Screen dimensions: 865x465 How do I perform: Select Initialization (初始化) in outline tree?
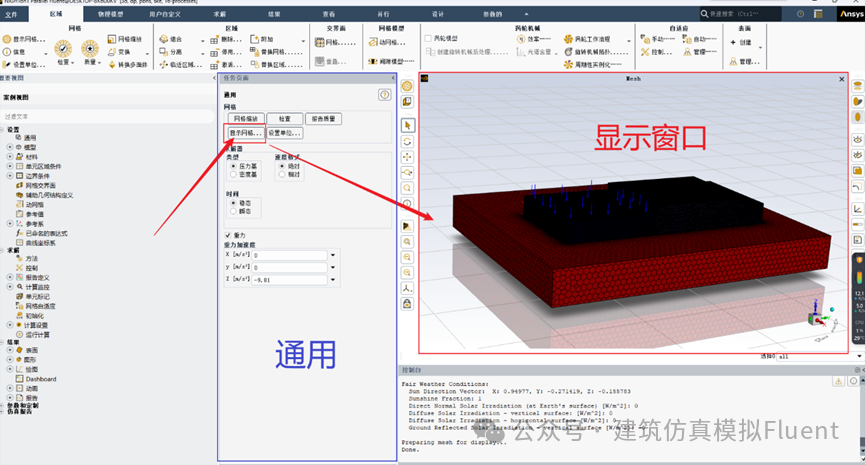tap(34, 316)
